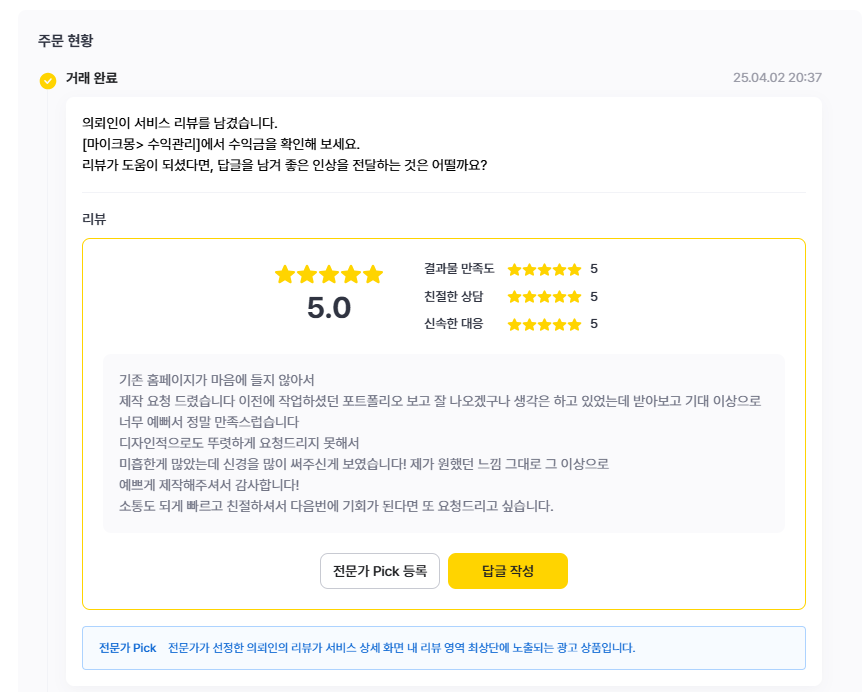Click the last star of the overall rating

[x=373, y=274]
